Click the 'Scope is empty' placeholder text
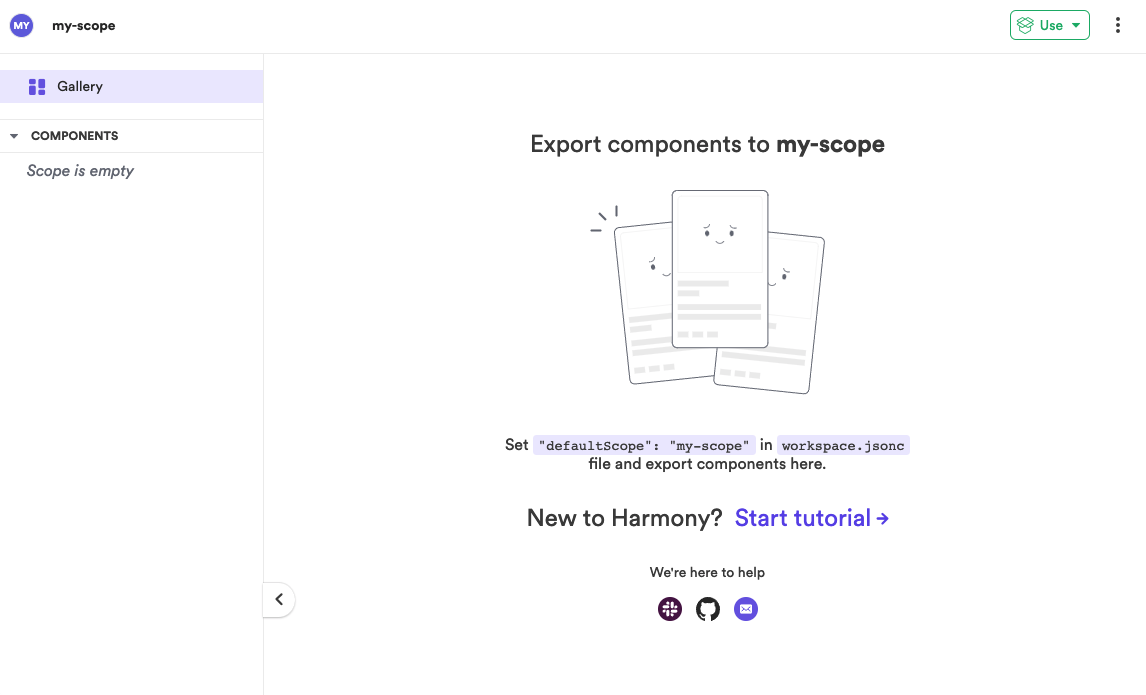Screen dimensions: 1146x695 point(80,171)
